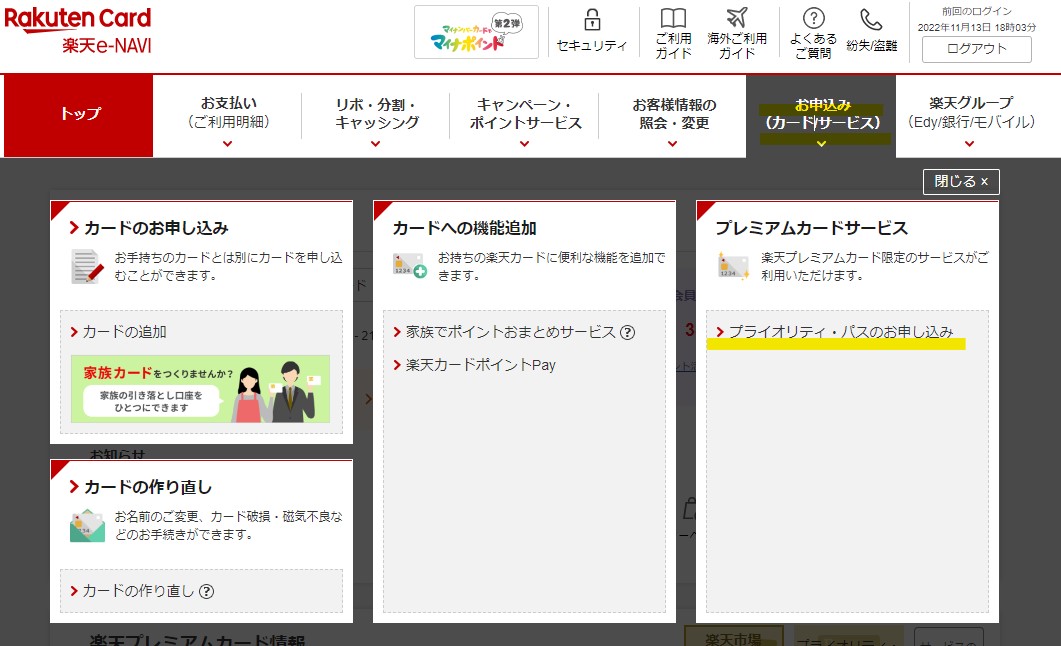Select お申込み(カードサービス) menu

[x=821, y=116]
